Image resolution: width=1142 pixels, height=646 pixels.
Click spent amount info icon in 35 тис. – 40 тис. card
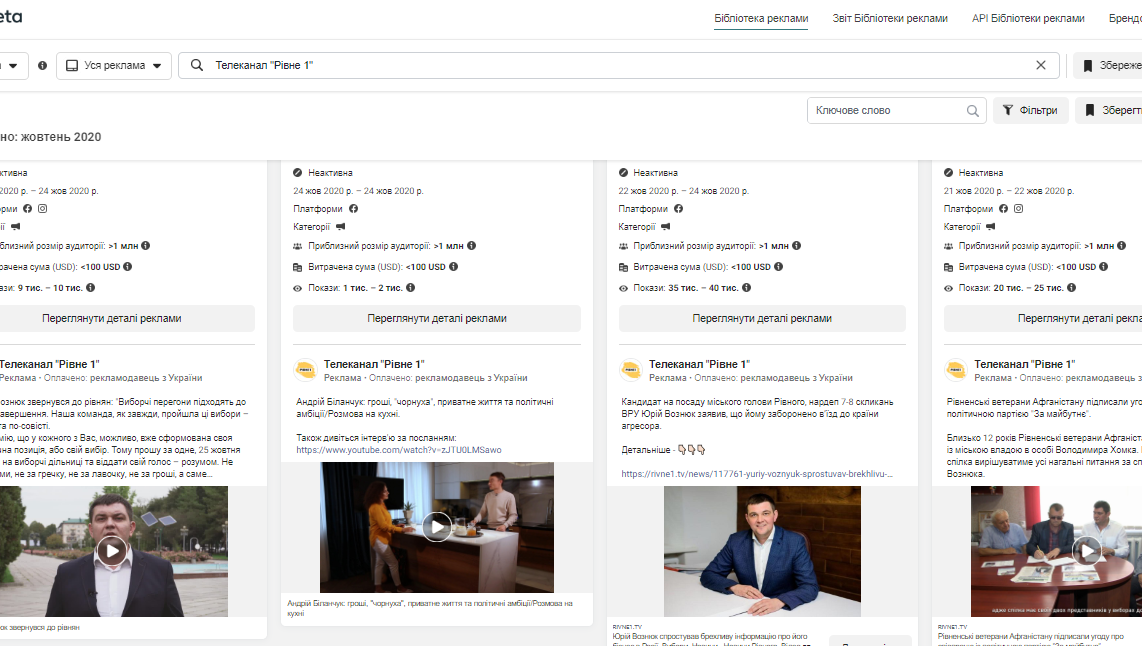778,267
